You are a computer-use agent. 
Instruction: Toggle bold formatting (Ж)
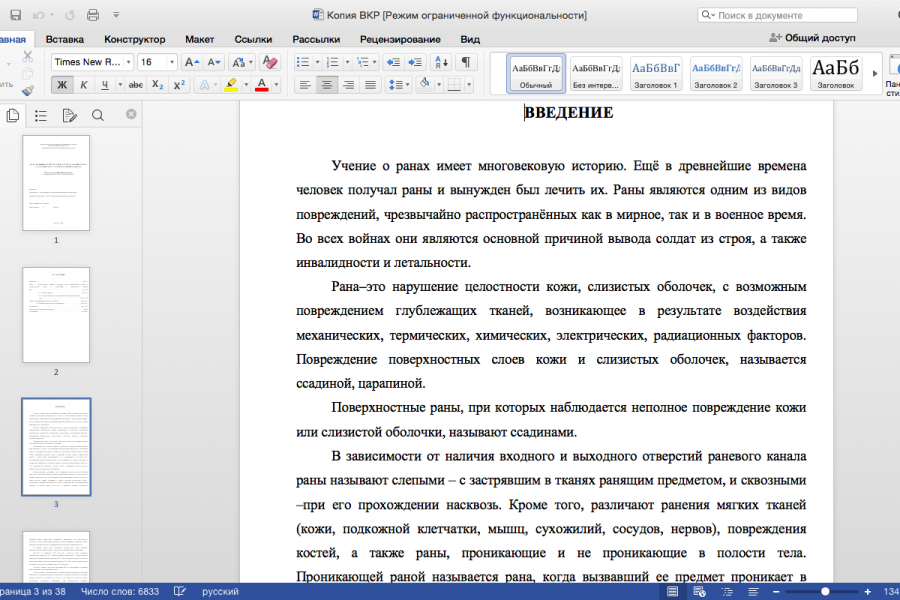[x=62, y=85]
